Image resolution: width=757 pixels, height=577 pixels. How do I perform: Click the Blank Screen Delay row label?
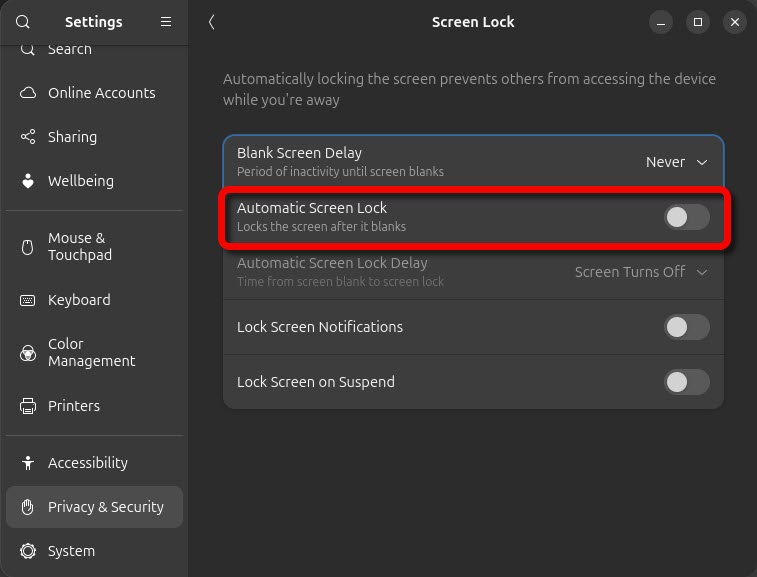point(299,153)
